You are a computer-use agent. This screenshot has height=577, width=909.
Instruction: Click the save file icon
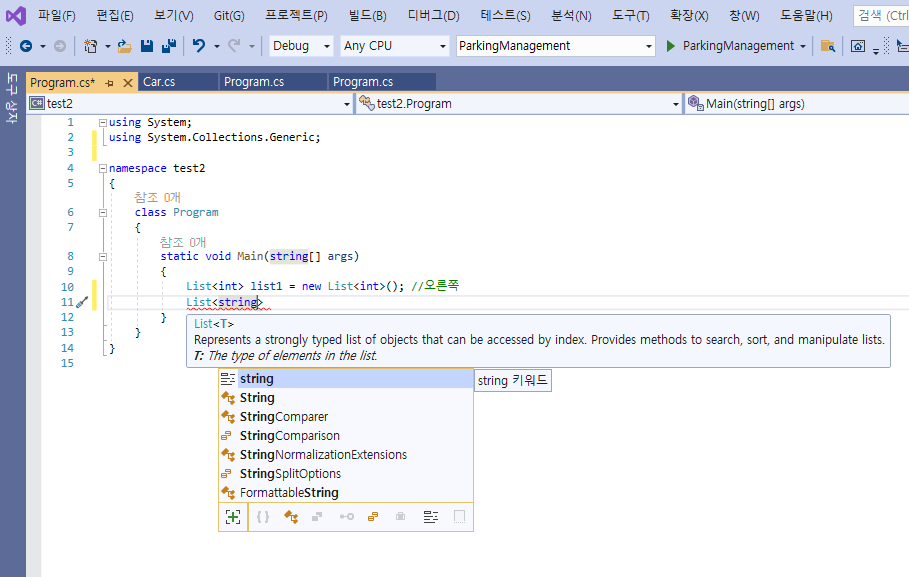coord(147,46)
